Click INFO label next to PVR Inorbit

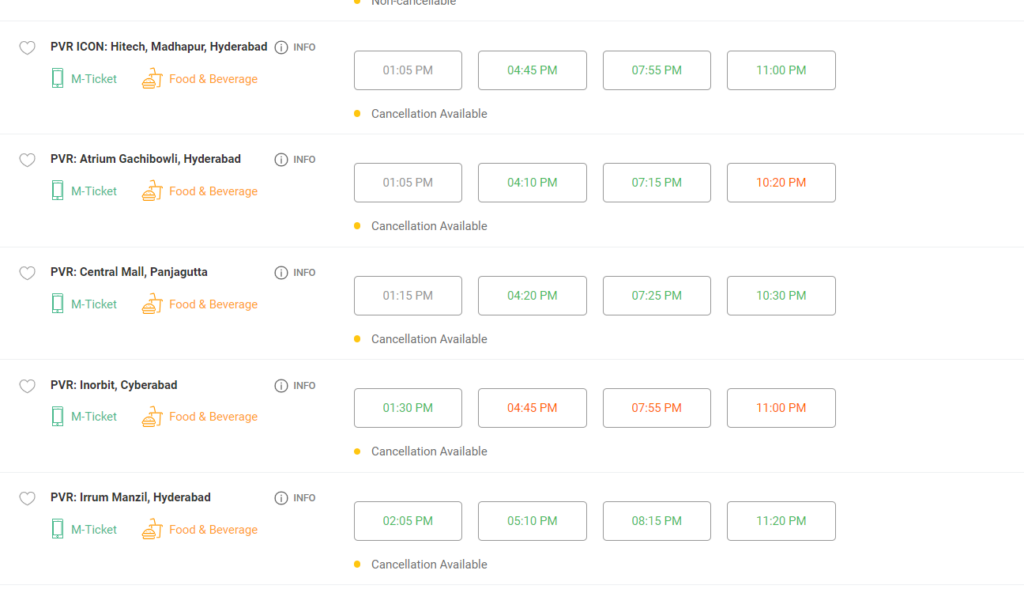point(304,385)
